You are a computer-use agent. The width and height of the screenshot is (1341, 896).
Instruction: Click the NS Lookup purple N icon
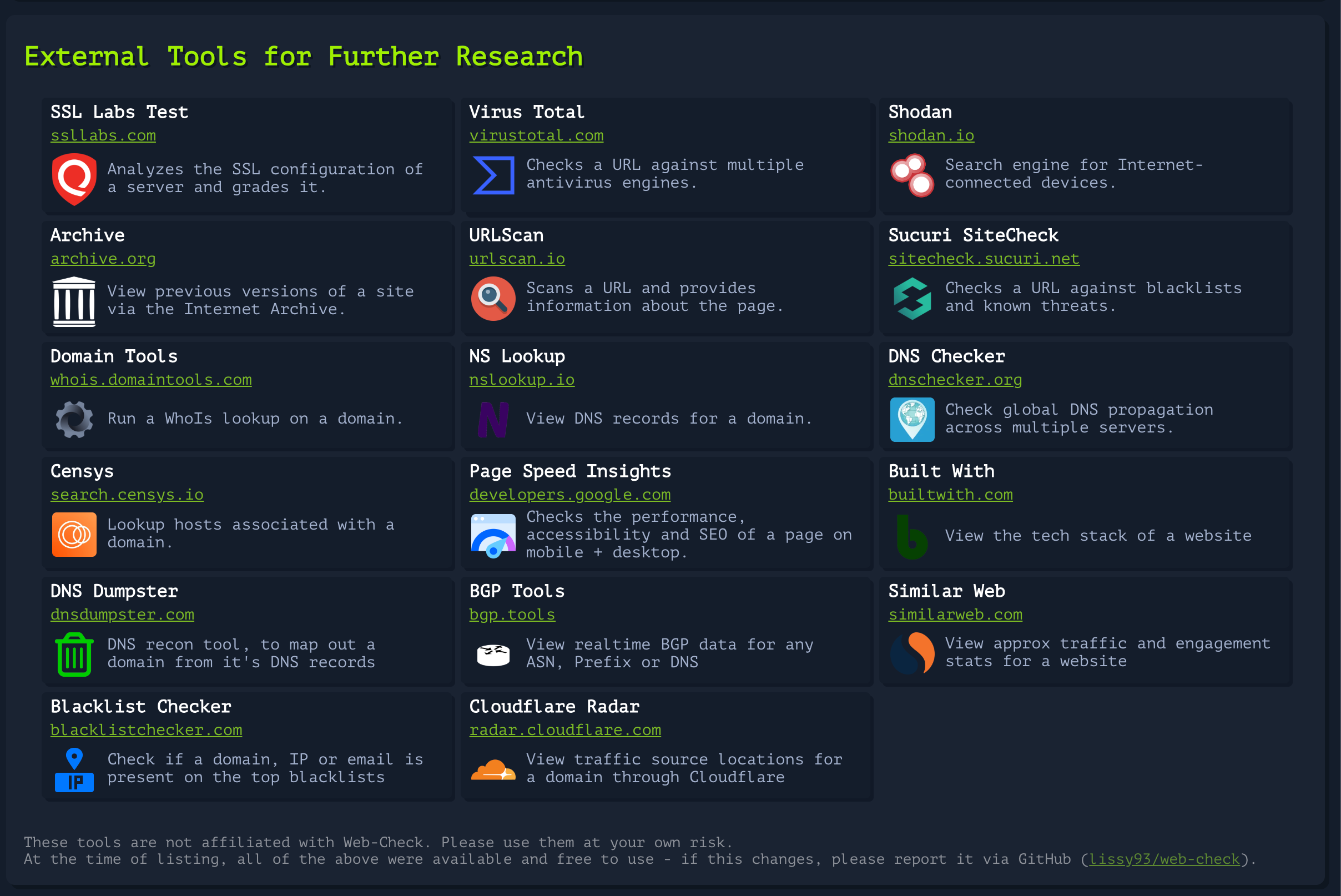(x=493, y=420)
